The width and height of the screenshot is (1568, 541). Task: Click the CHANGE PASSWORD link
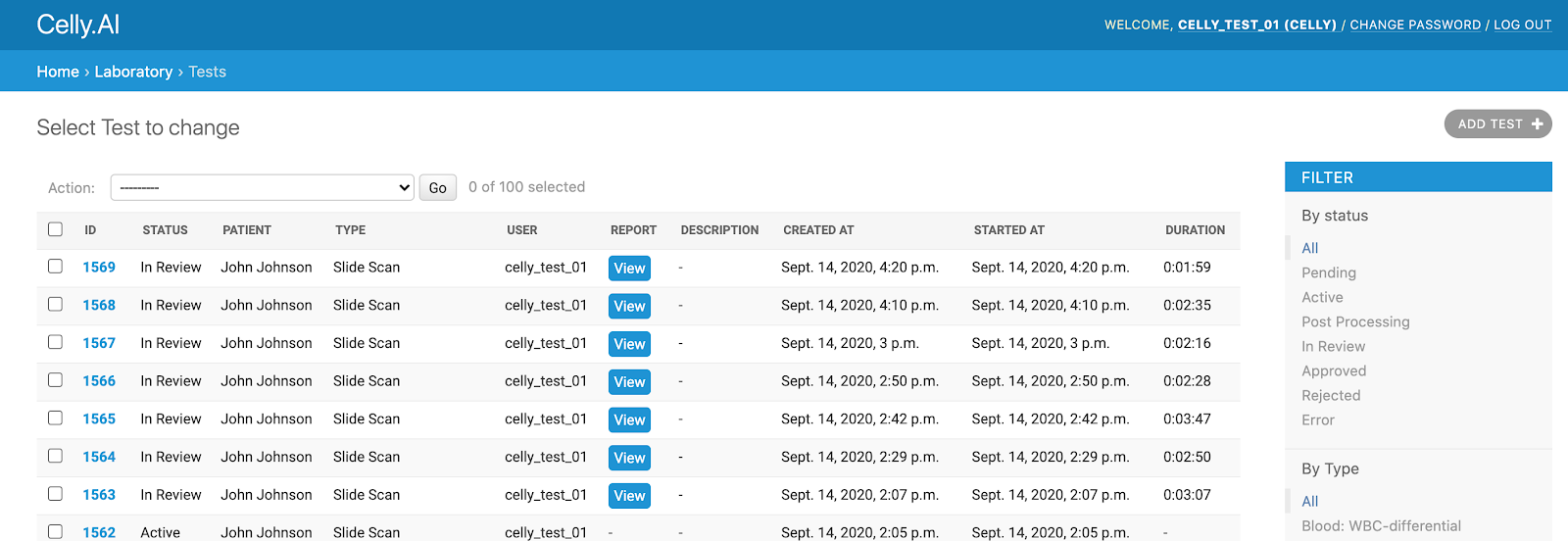pos(1415,25)
